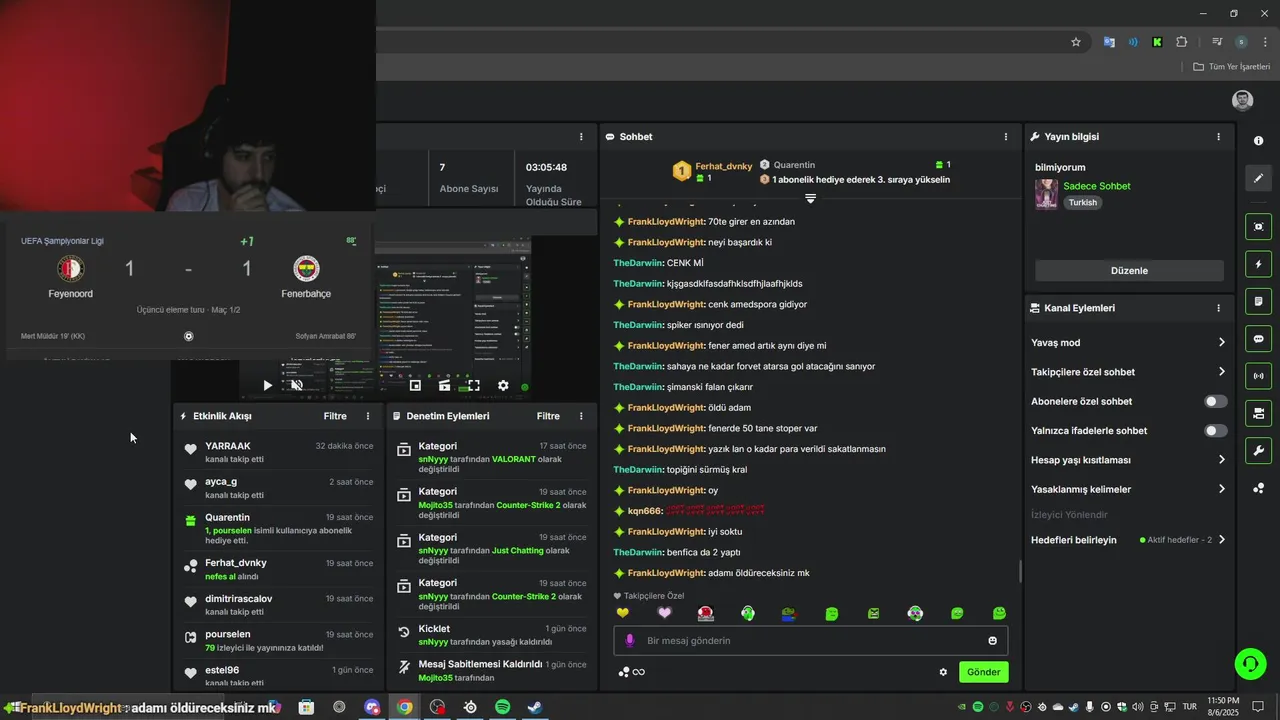Screen dimensions: 1280x720
Task: Toggle the moderation log document sidebar icon
Action: (x=1258, y=301)
